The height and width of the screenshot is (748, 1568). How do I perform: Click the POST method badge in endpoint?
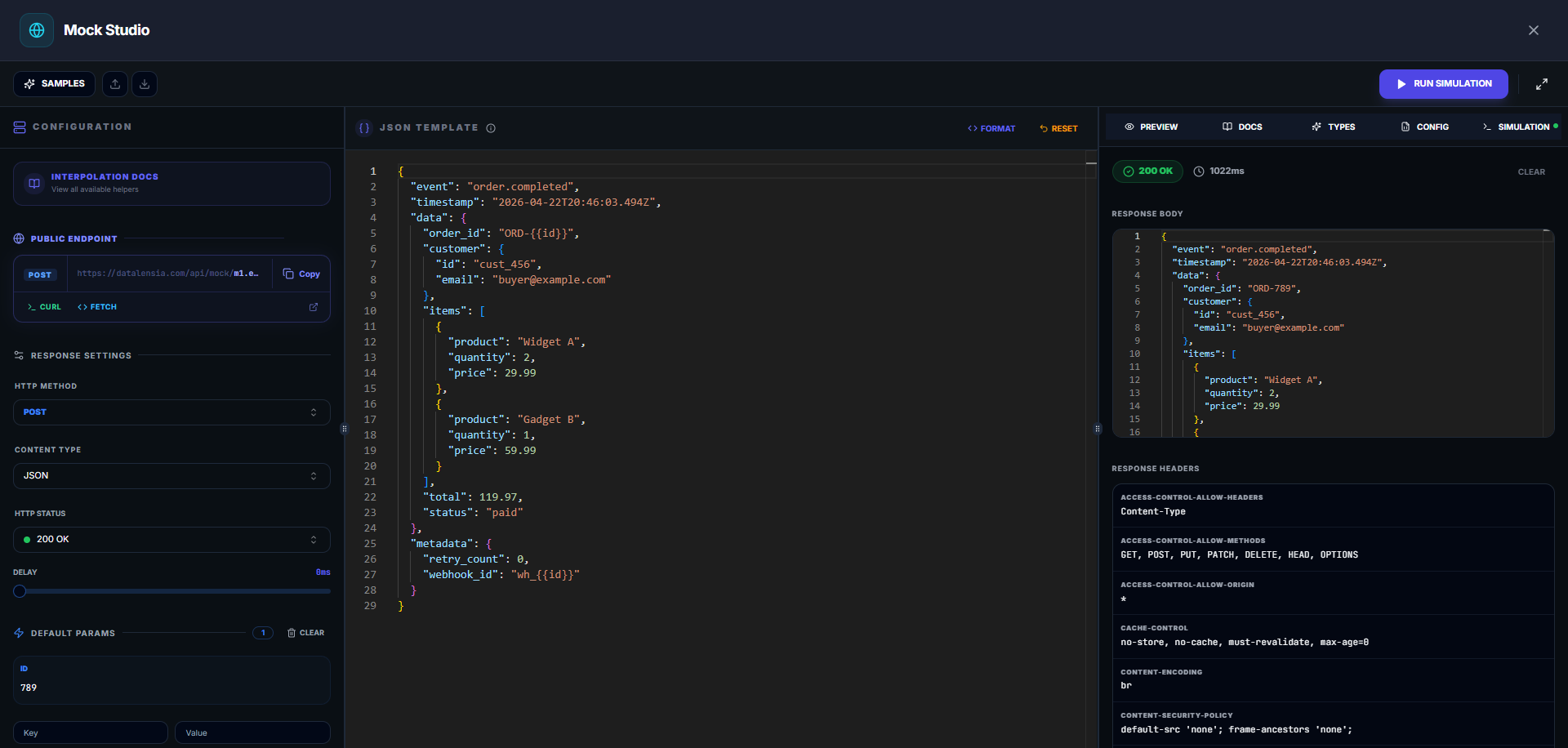click(40, 275)
